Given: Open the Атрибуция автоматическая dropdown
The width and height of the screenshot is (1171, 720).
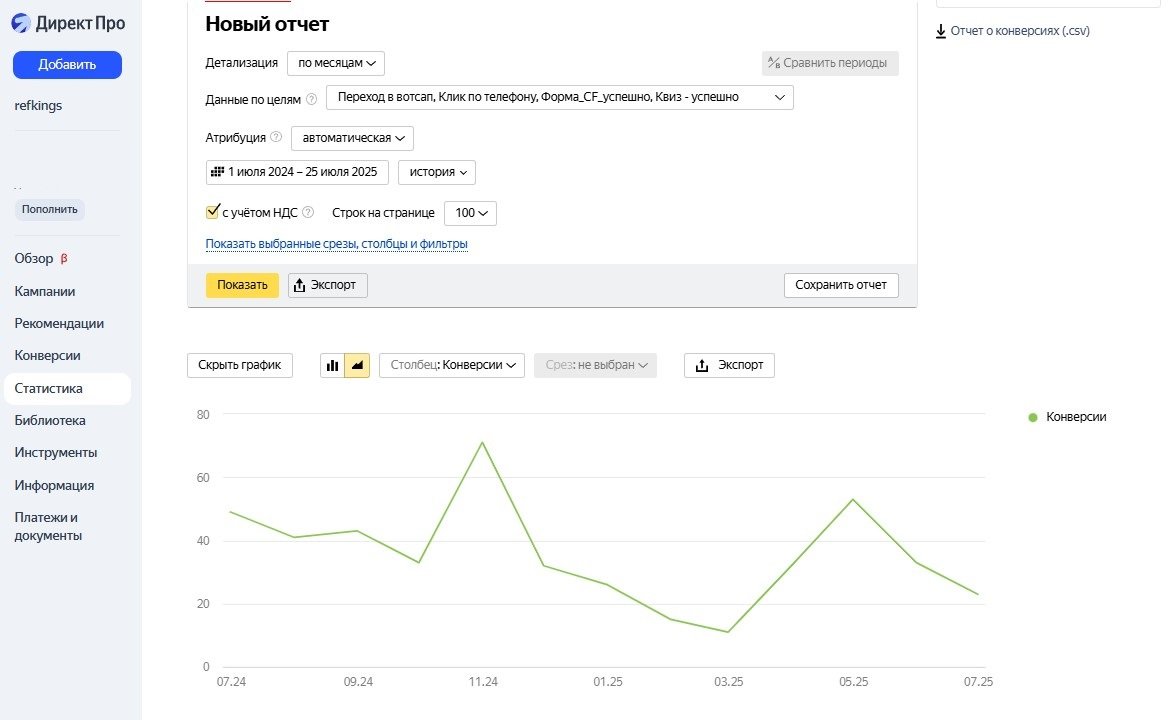Looking at the screenshot, I should (352, 138).
